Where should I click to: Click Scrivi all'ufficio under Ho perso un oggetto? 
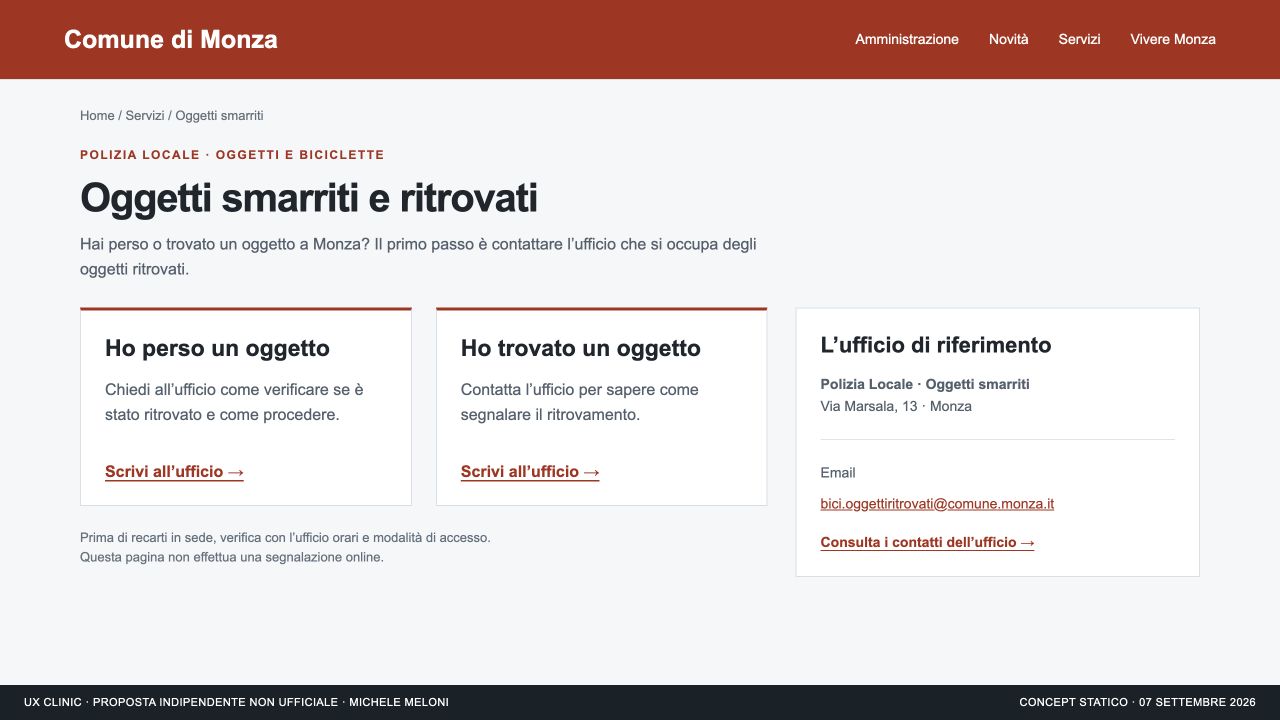pyautogui.click(x=174, y=472)
